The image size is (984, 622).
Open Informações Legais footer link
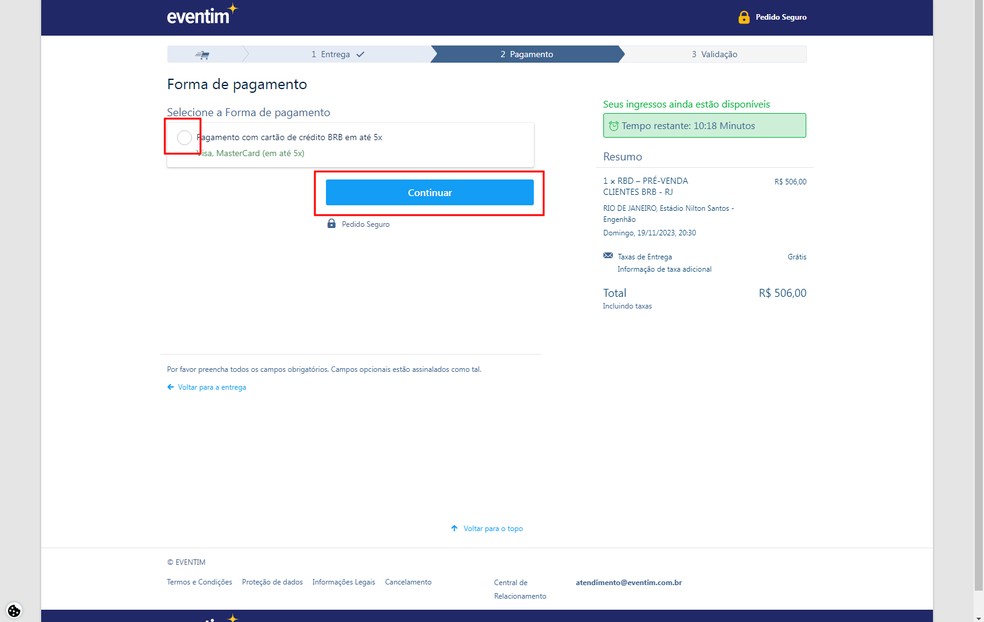(343, 582)
